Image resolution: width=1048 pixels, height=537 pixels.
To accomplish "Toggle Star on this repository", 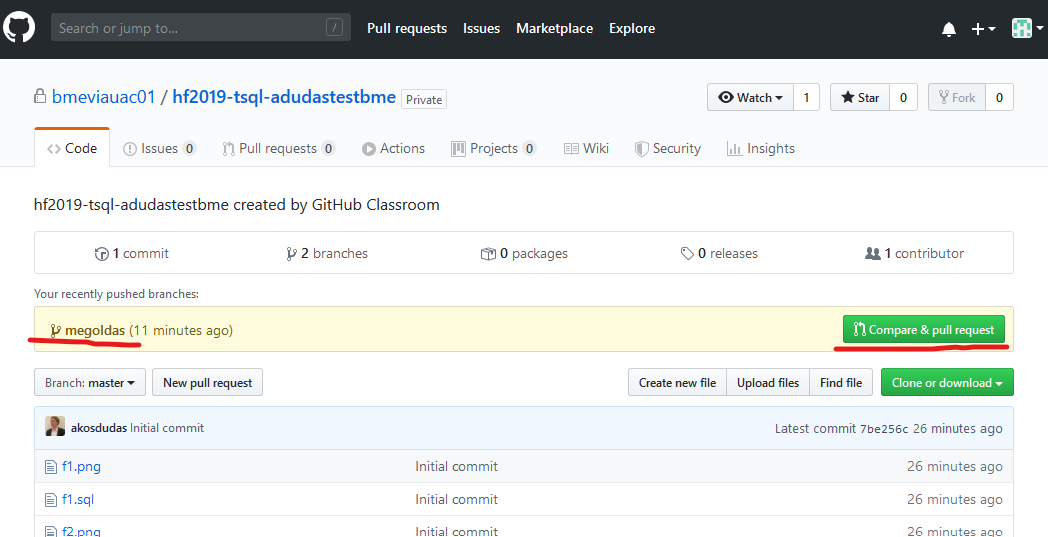I will (x=860, y=97).
